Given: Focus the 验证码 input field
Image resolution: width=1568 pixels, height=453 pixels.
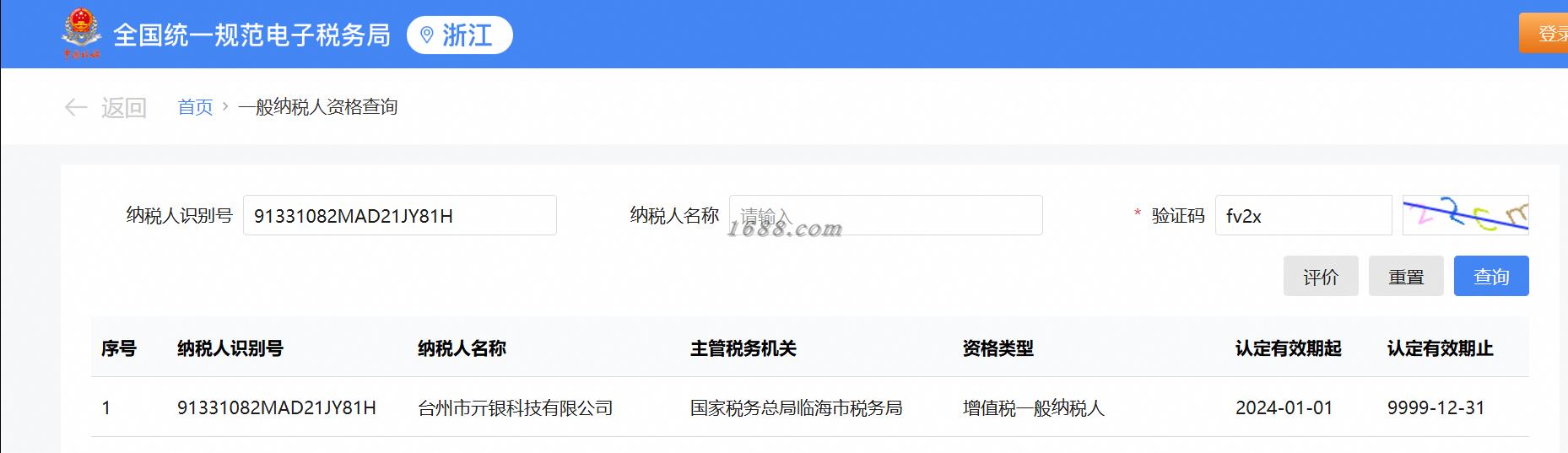Looking at the screenshot, I should (1304, 215).
